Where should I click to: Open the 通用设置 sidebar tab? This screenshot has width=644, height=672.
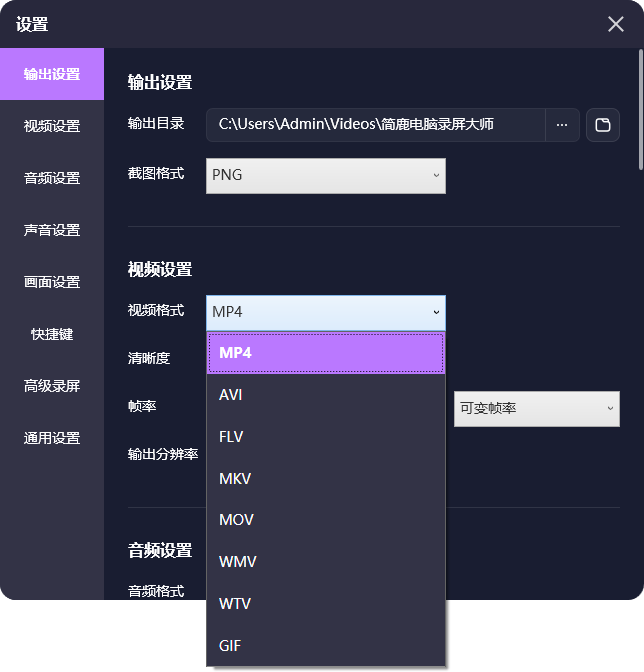[x=52, y=438]
